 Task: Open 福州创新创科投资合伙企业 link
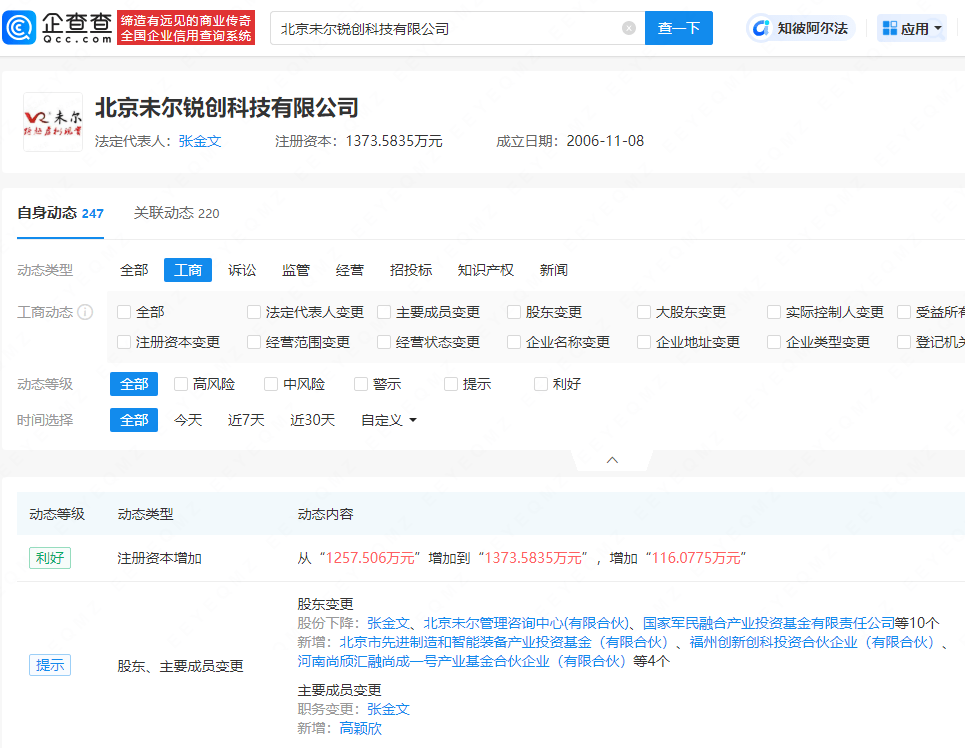tap(812, 642)
